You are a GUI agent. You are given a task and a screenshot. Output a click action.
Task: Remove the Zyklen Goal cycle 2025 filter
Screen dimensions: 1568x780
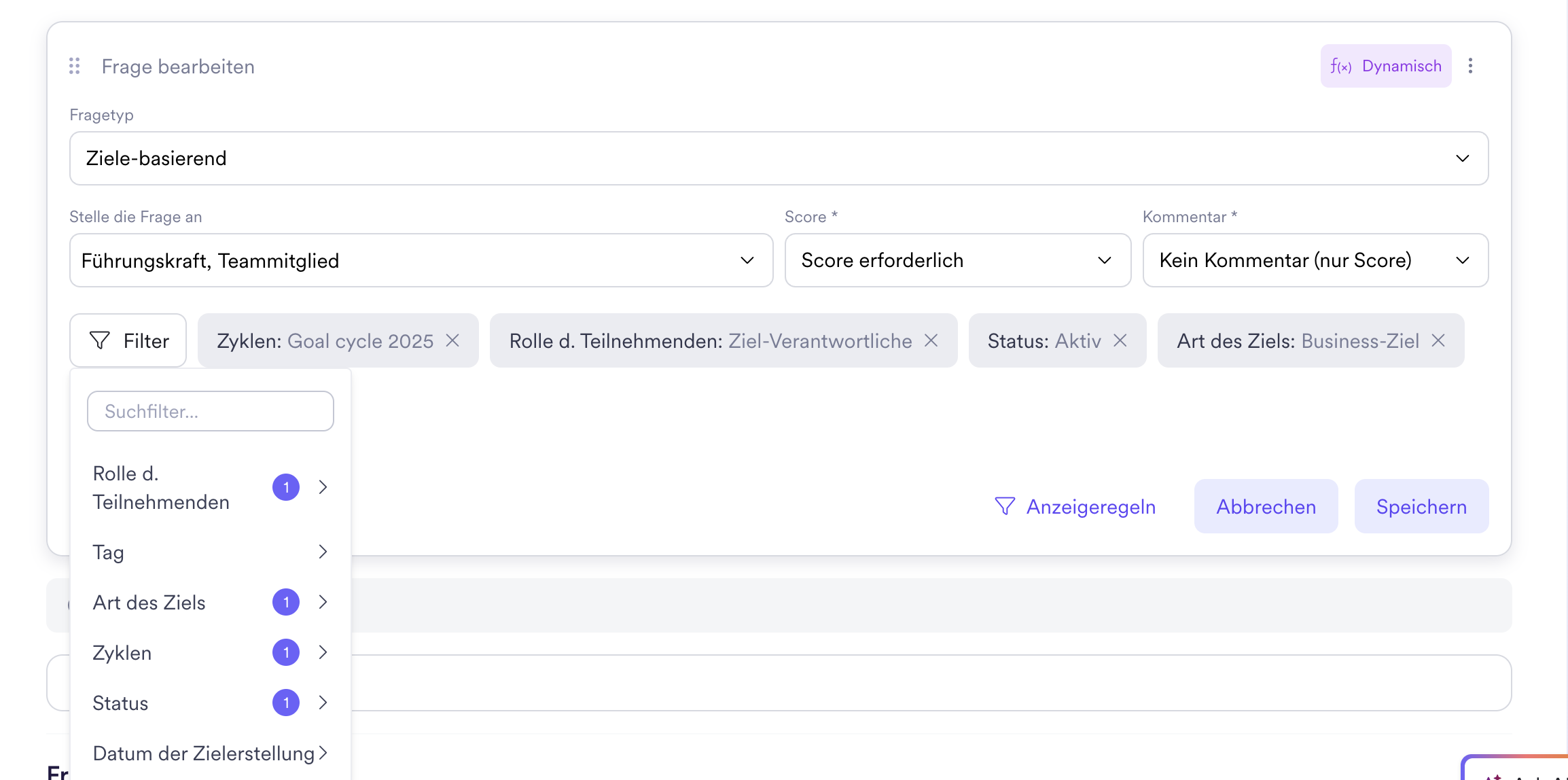click(x=452, y=340)
